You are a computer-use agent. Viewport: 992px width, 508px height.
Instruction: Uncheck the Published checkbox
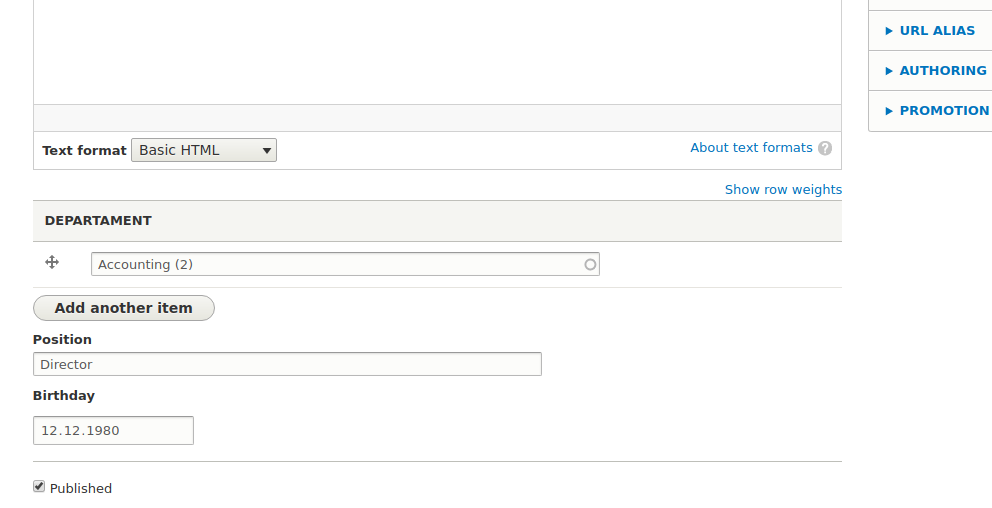(x=39, y=486)
